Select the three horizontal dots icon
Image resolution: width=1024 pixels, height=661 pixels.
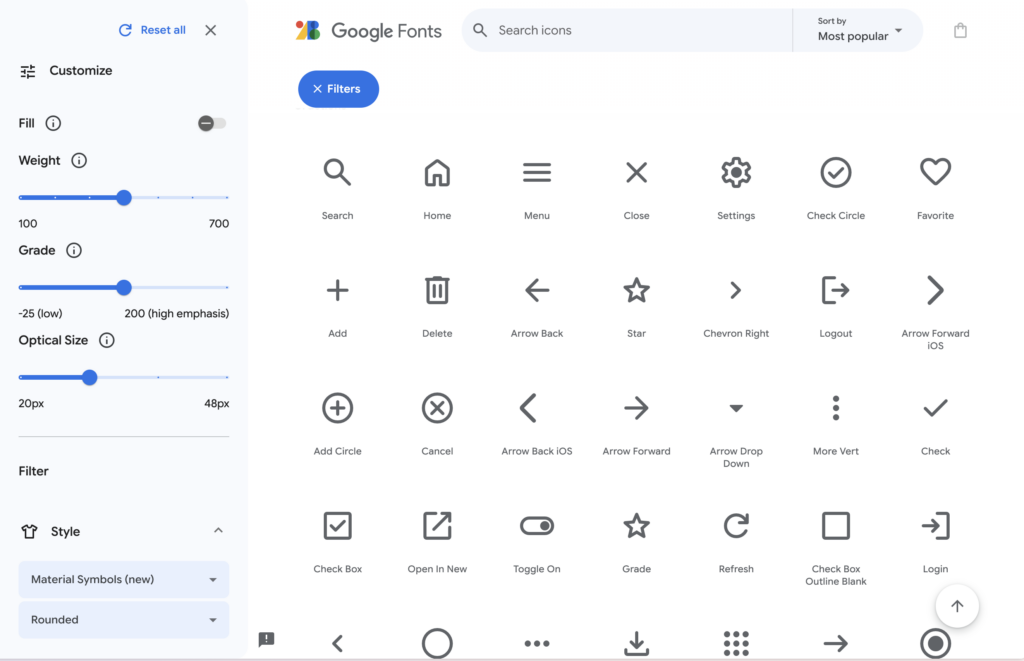coord(537,643)
